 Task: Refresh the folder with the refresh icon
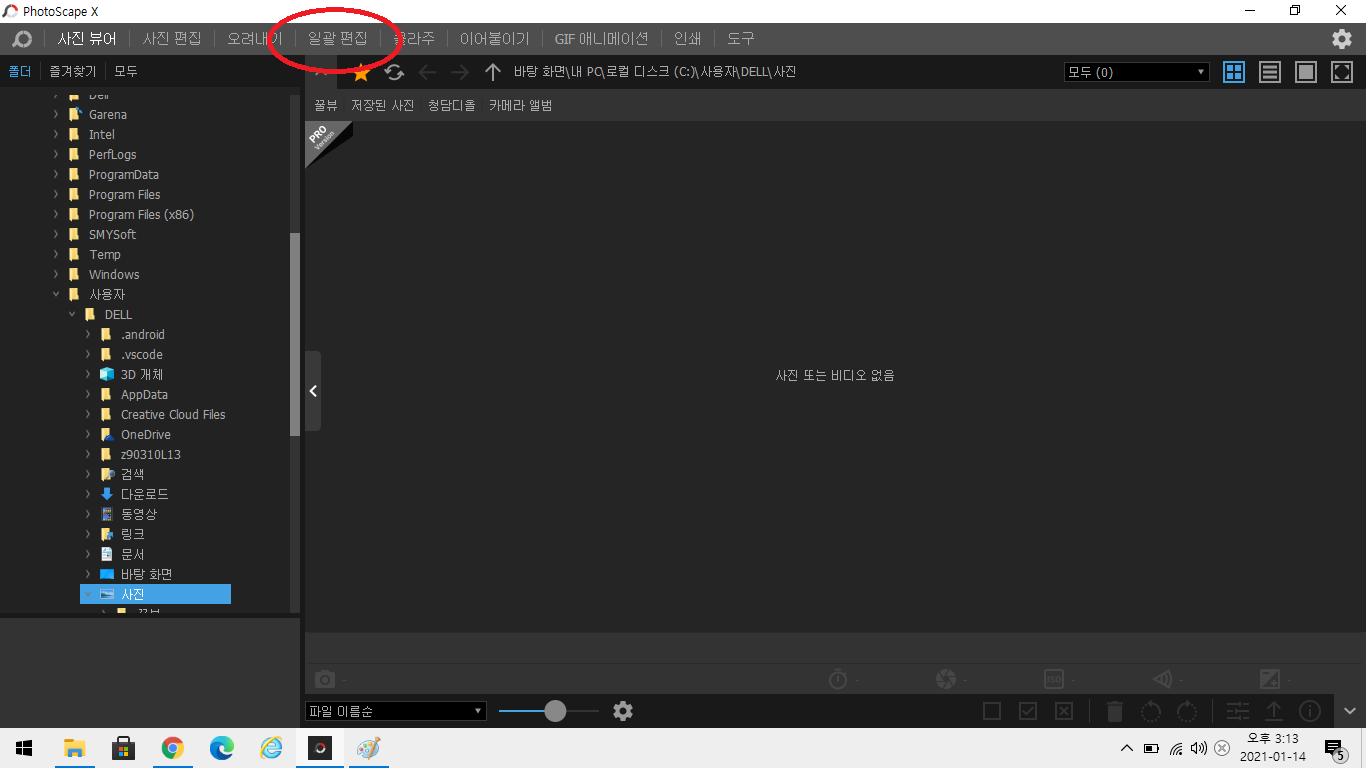[x=394, y=72]
